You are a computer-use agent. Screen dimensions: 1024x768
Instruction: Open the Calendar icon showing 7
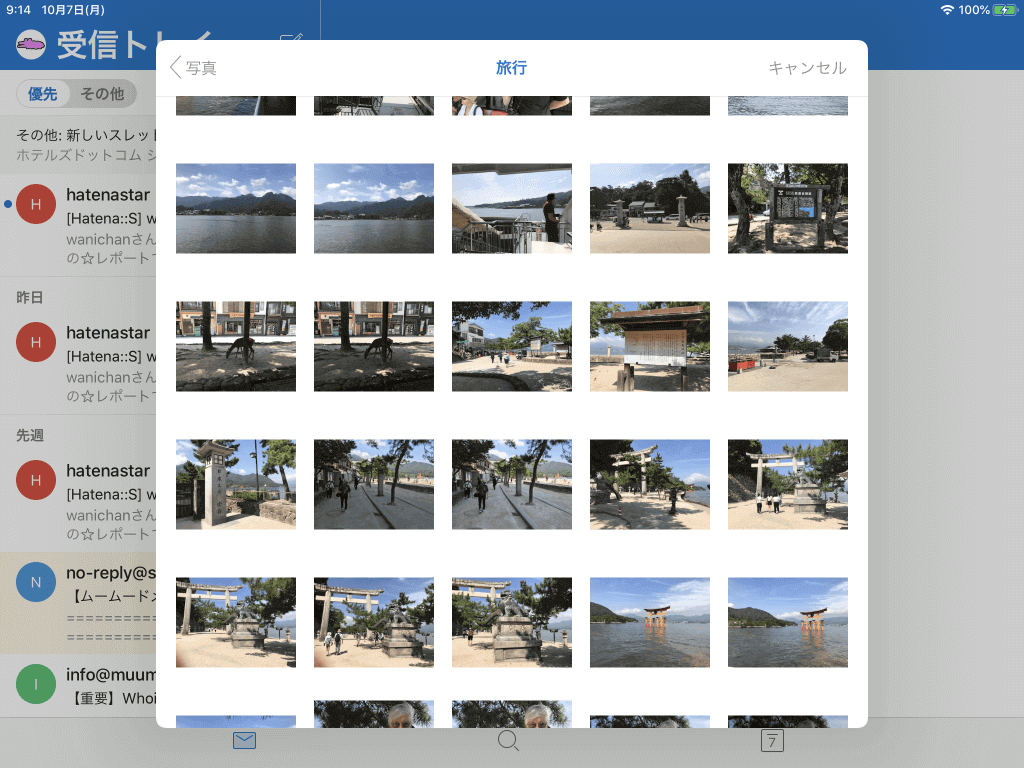tap(772, 740)
